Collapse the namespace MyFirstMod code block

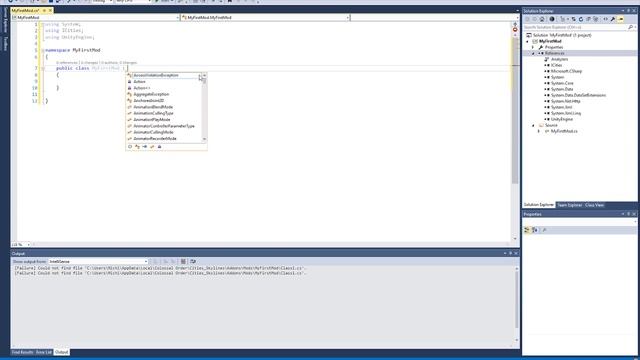click(42, 50)
